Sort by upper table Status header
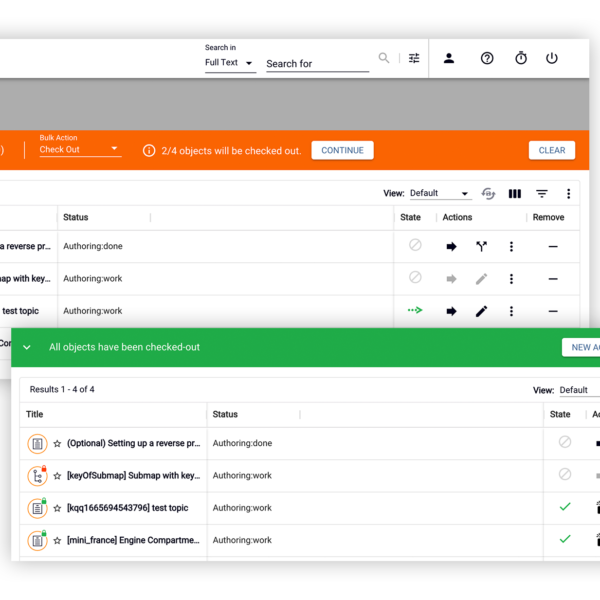The height and width of the screenshot is (600, 600). pyautogui.click(x=76, y=217)
